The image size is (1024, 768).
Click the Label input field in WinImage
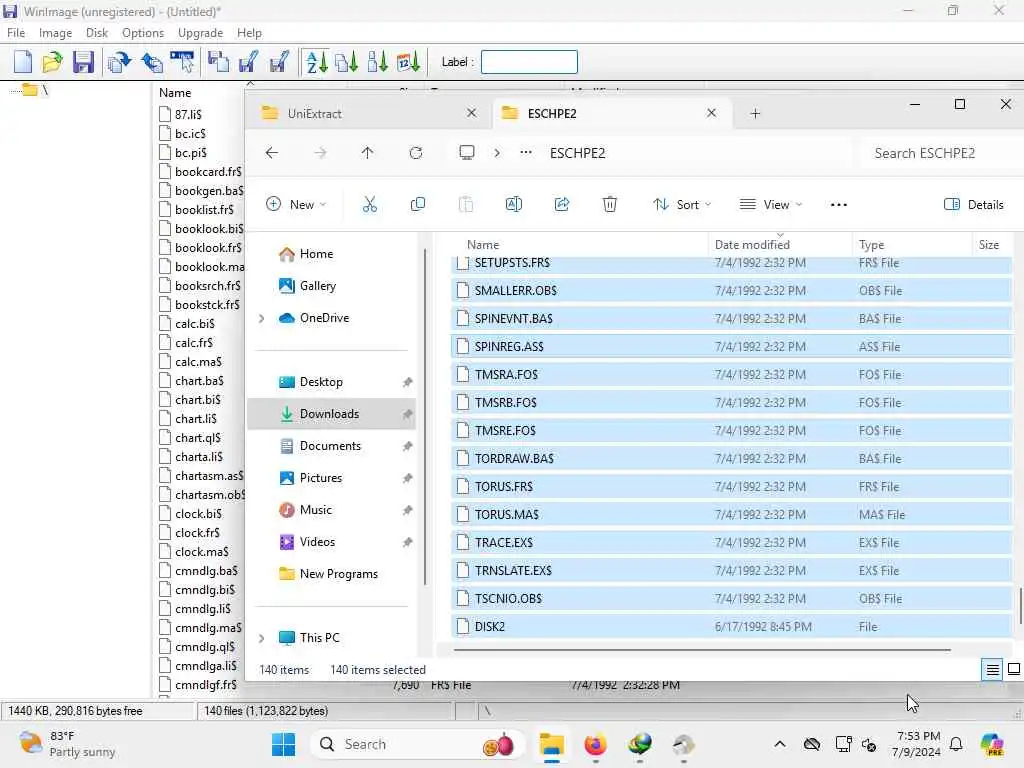(x=529, y=62)
